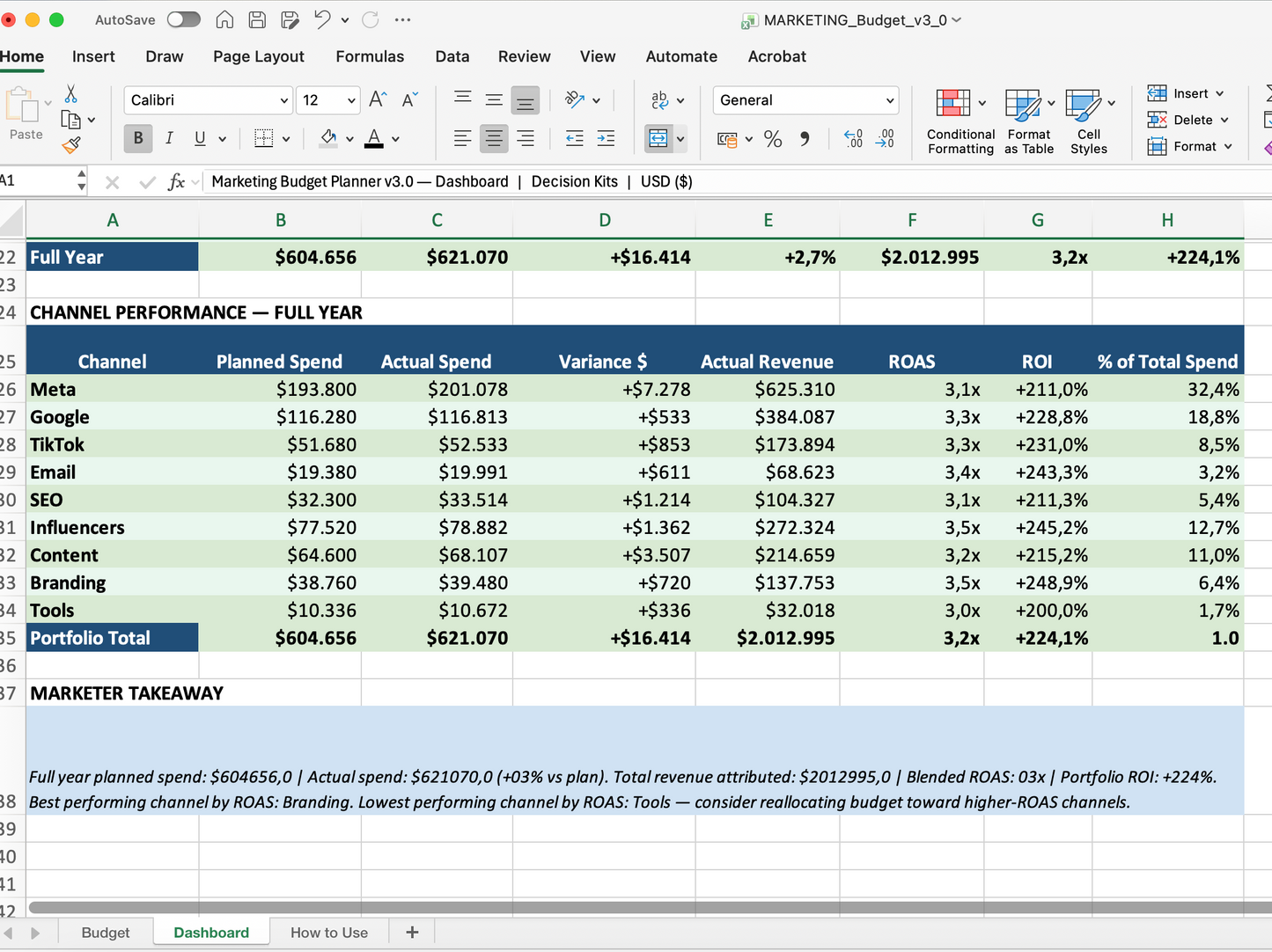1272x952 pixels.
Task: Open Format as Table gallery
Action: (1029, 121)
